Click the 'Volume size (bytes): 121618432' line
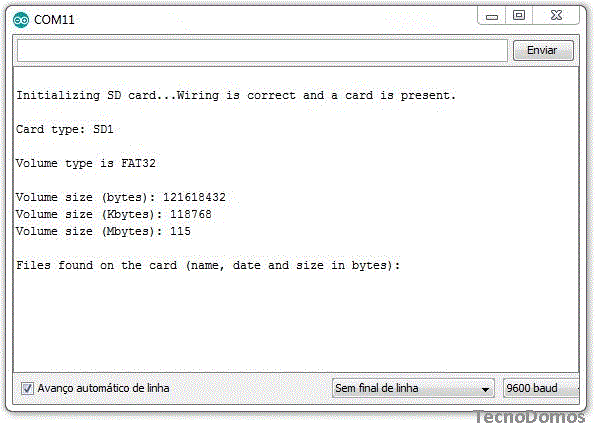This screenshot has height=423, width=595. point(121,197)
